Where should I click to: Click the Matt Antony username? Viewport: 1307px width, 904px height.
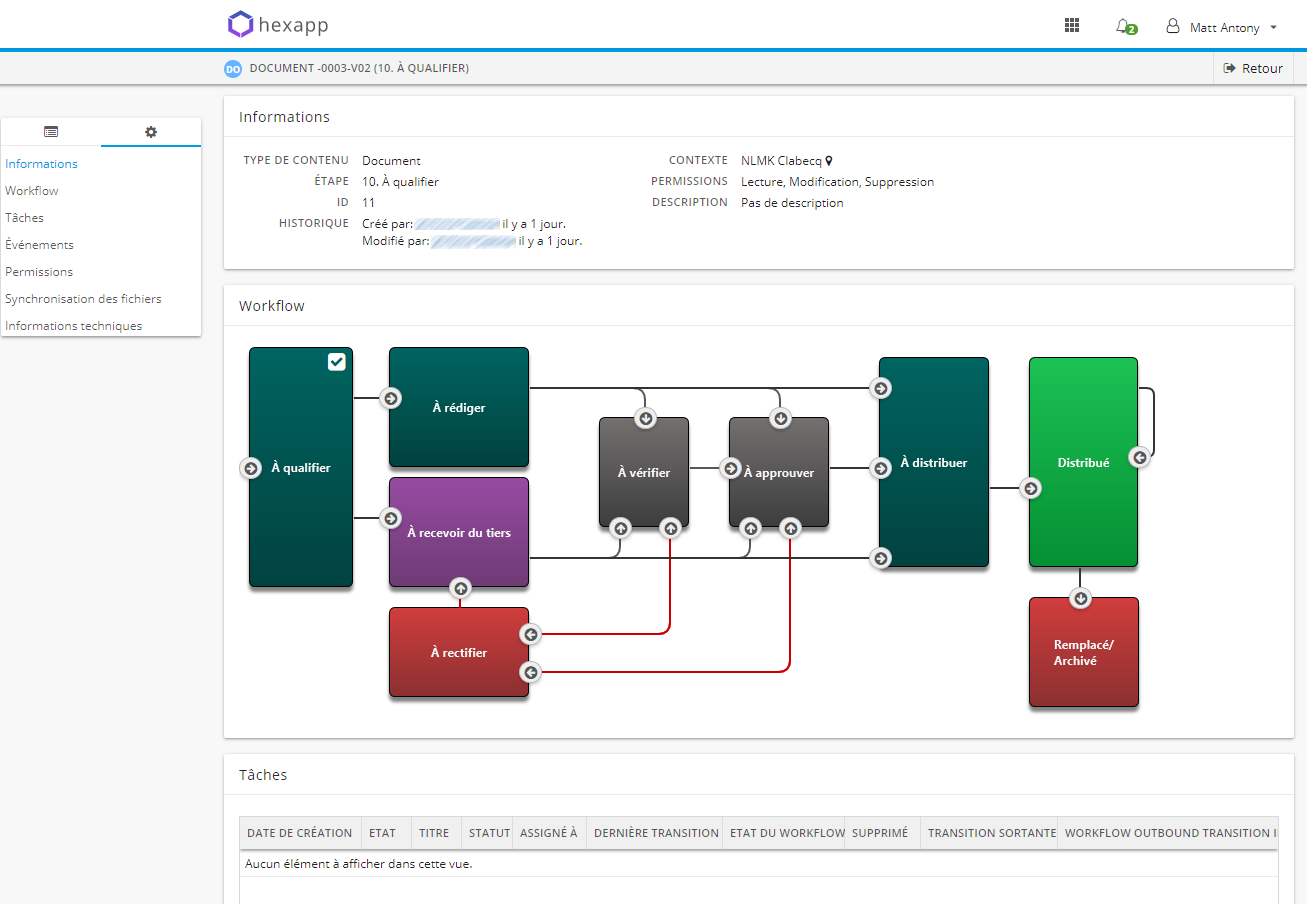point(1225,28)
